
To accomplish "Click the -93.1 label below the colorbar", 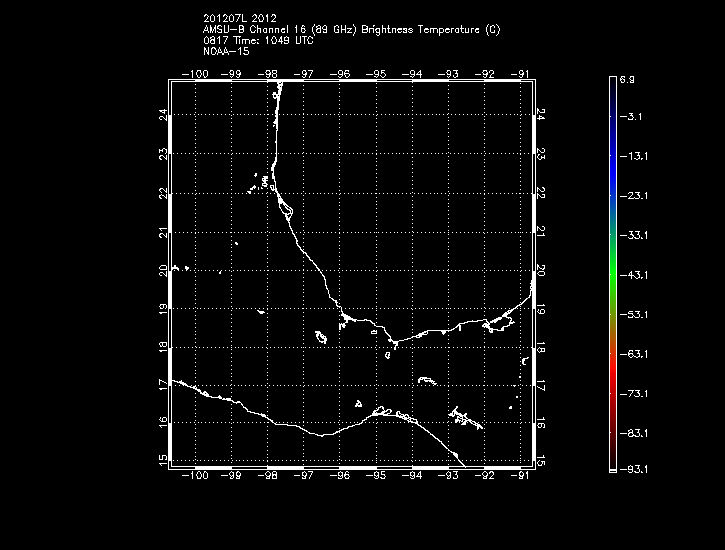I will (631, 469).
